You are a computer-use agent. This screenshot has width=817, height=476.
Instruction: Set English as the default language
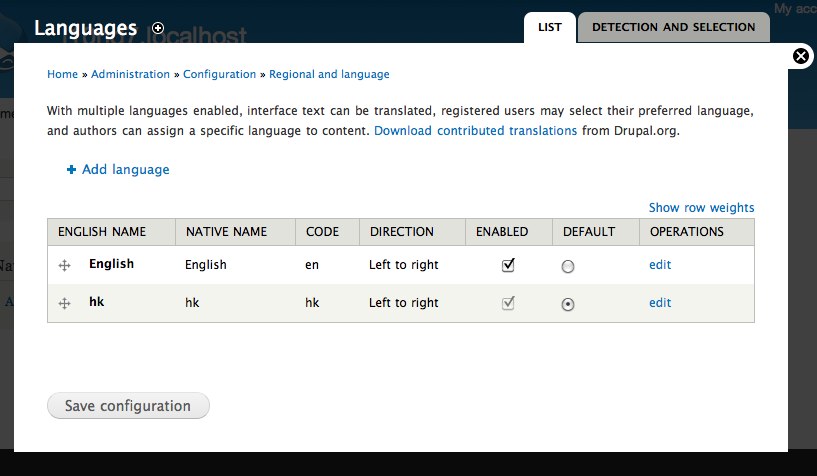point(568,266)
